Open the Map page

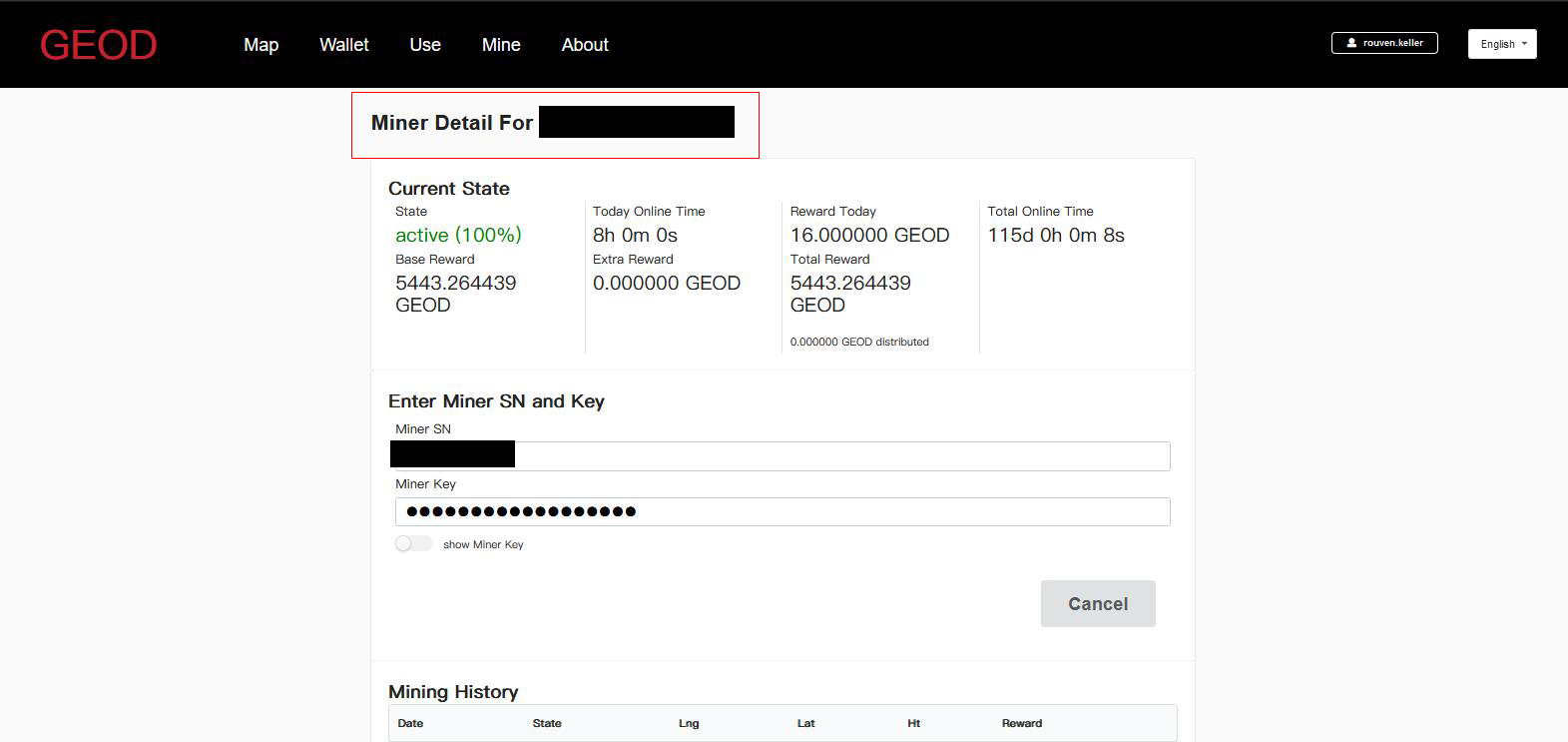point(261,45)
